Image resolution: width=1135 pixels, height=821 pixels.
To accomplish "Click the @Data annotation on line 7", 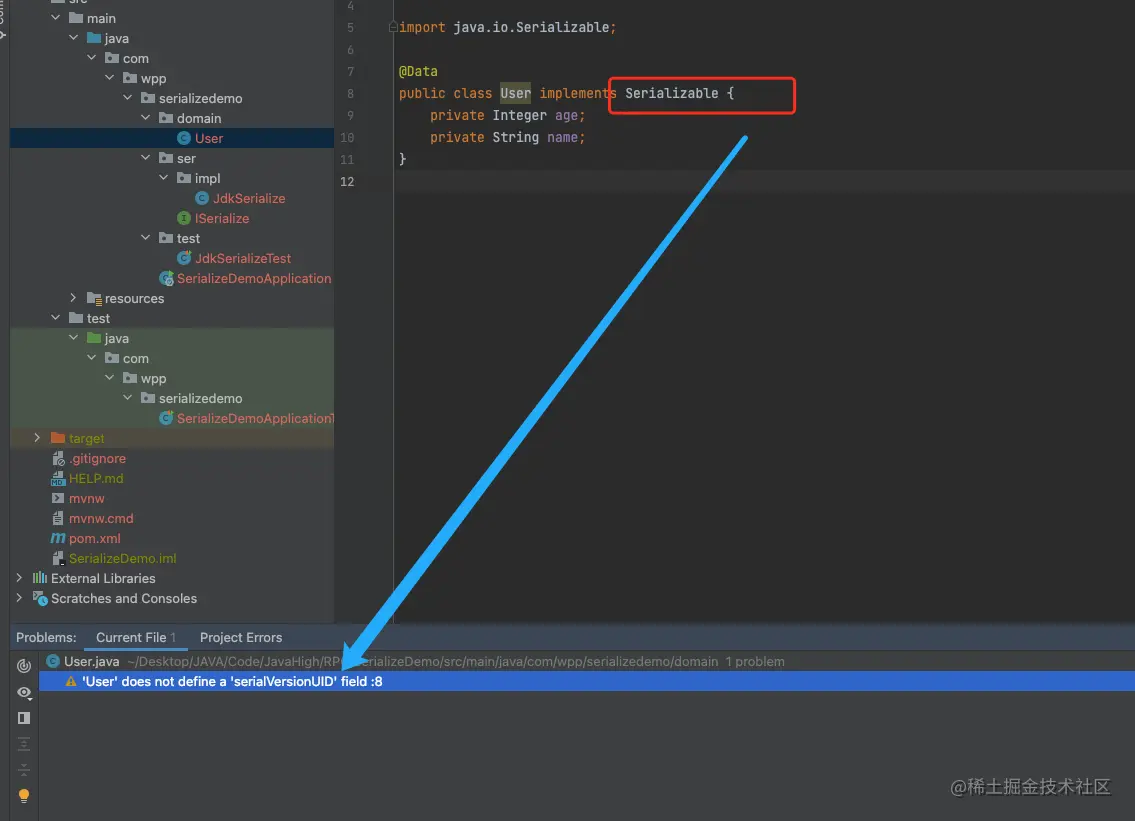I will pos(418,71).
